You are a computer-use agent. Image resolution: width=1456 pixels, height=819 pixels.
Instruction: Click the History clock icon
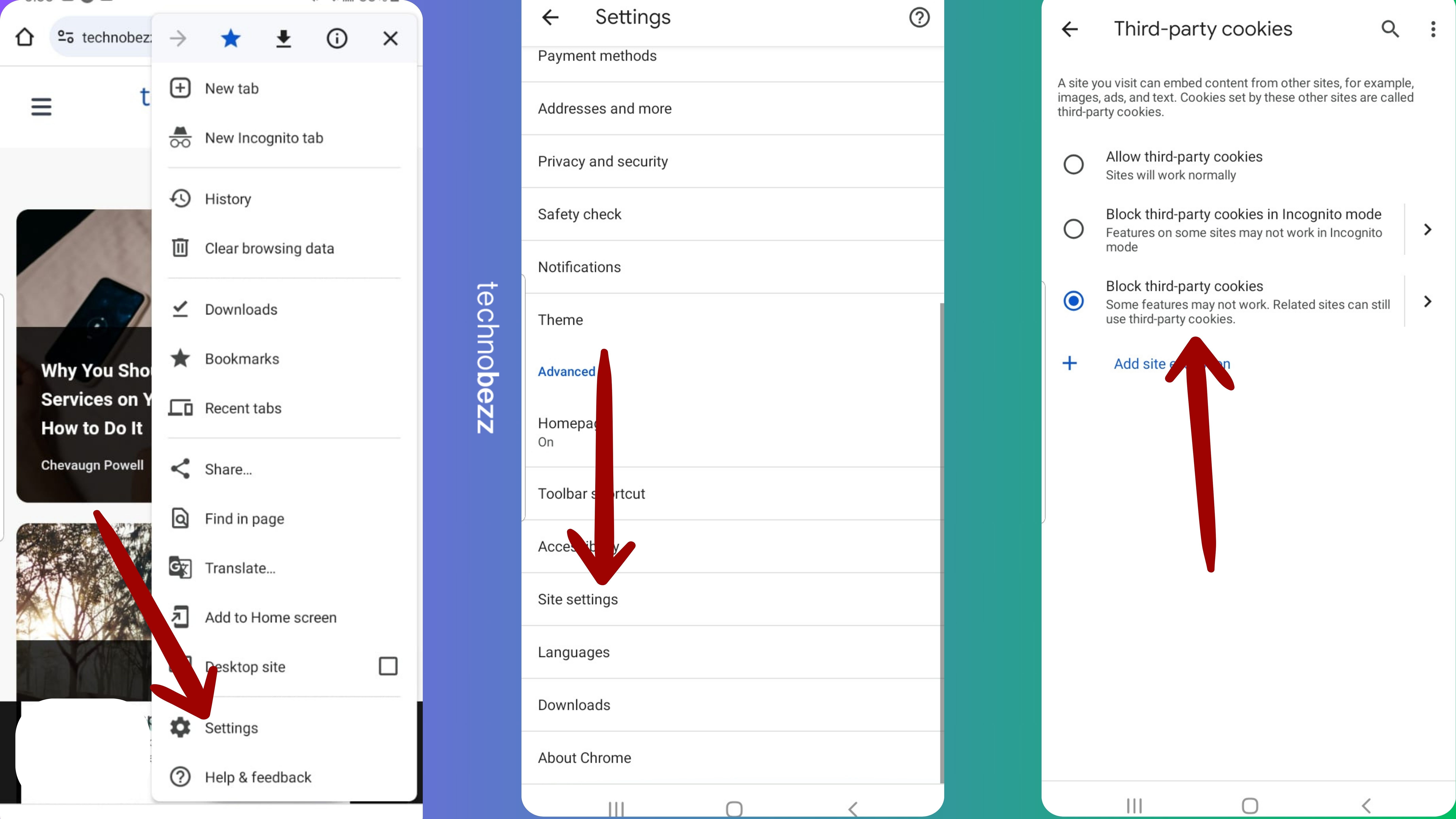[x=180, y=198]
